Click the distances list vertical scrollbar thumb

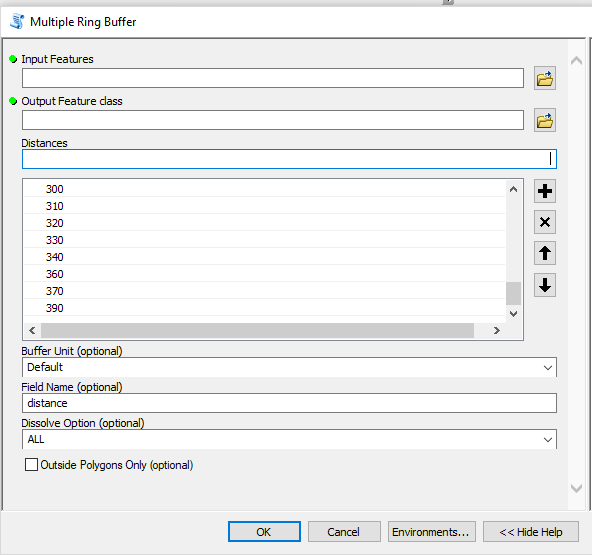point(513,293)
